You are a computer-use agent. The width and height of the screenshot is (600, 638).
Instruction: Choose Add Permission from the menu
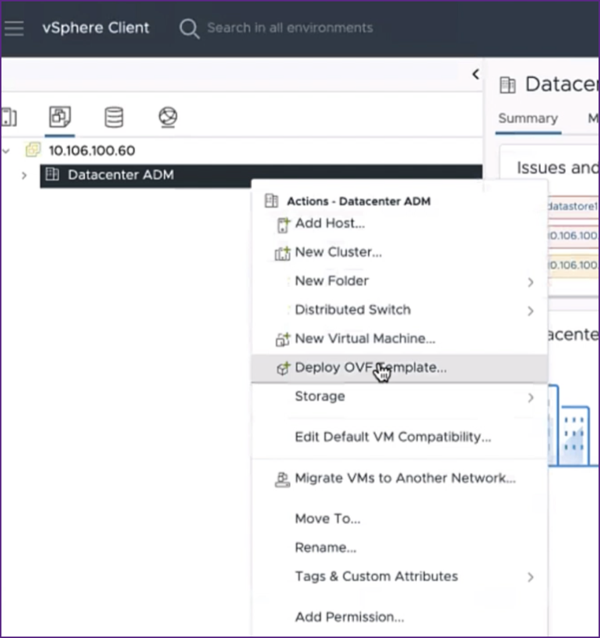[x=349, y=617]
